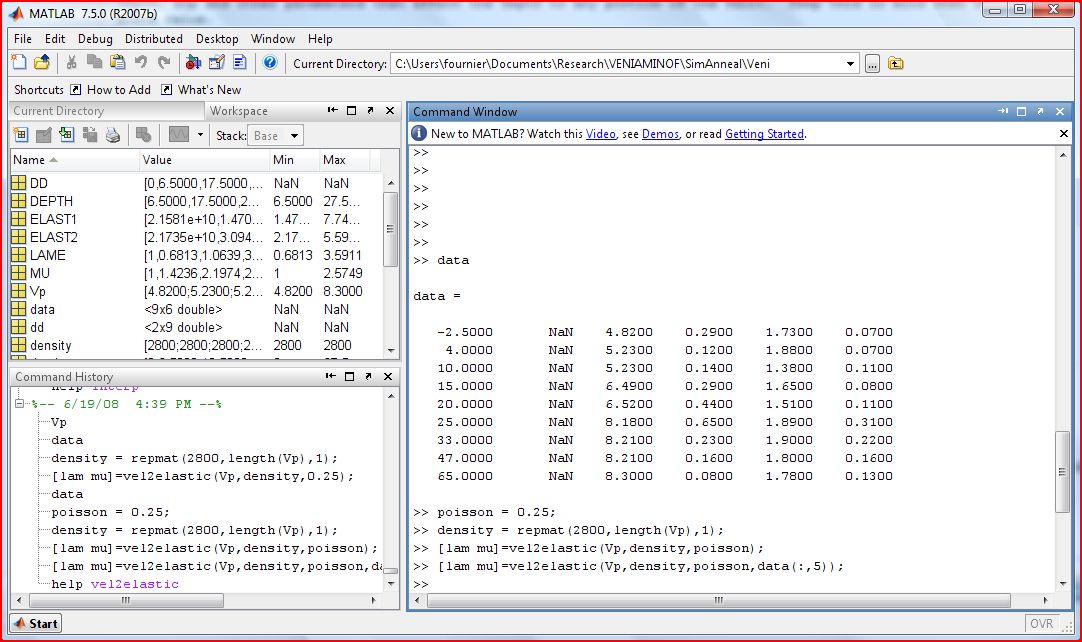Create a new M-file from toolbar
The height and width of the screenshot is (642, 1082).
coord(19,63)
